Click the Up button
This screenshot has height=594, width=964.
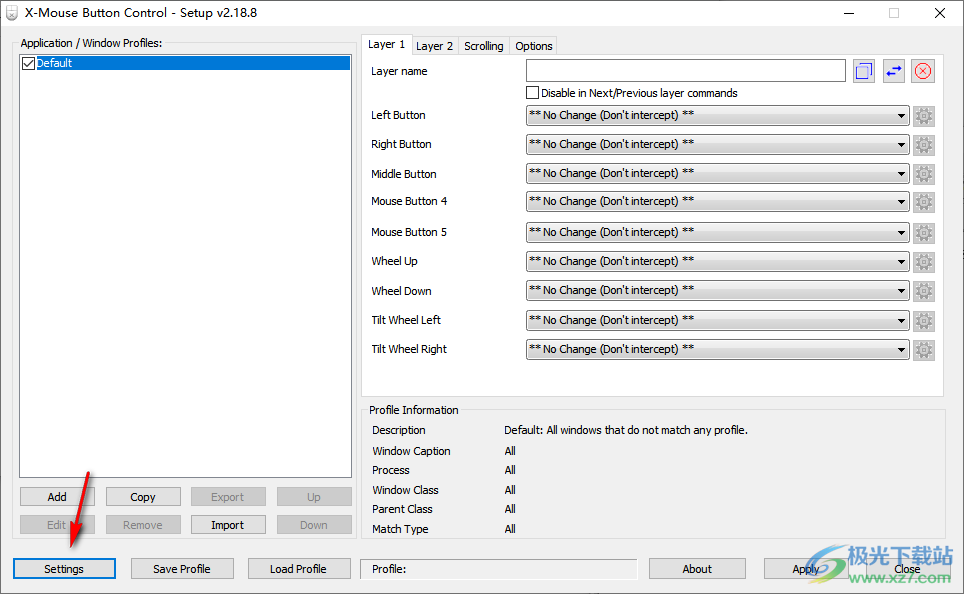314,497
